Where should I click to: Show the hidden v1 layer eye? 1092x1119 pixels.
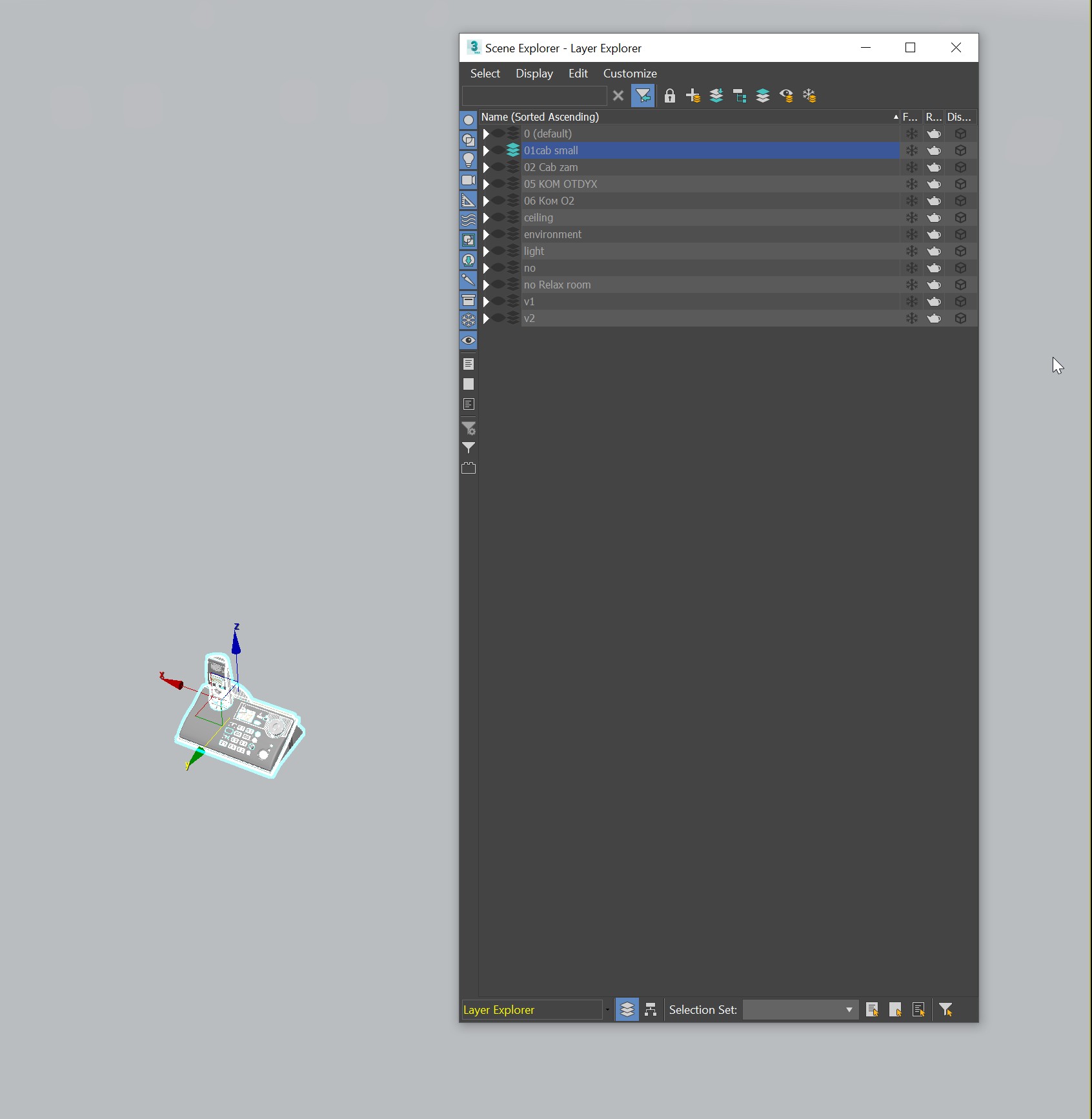coord(499,301)
